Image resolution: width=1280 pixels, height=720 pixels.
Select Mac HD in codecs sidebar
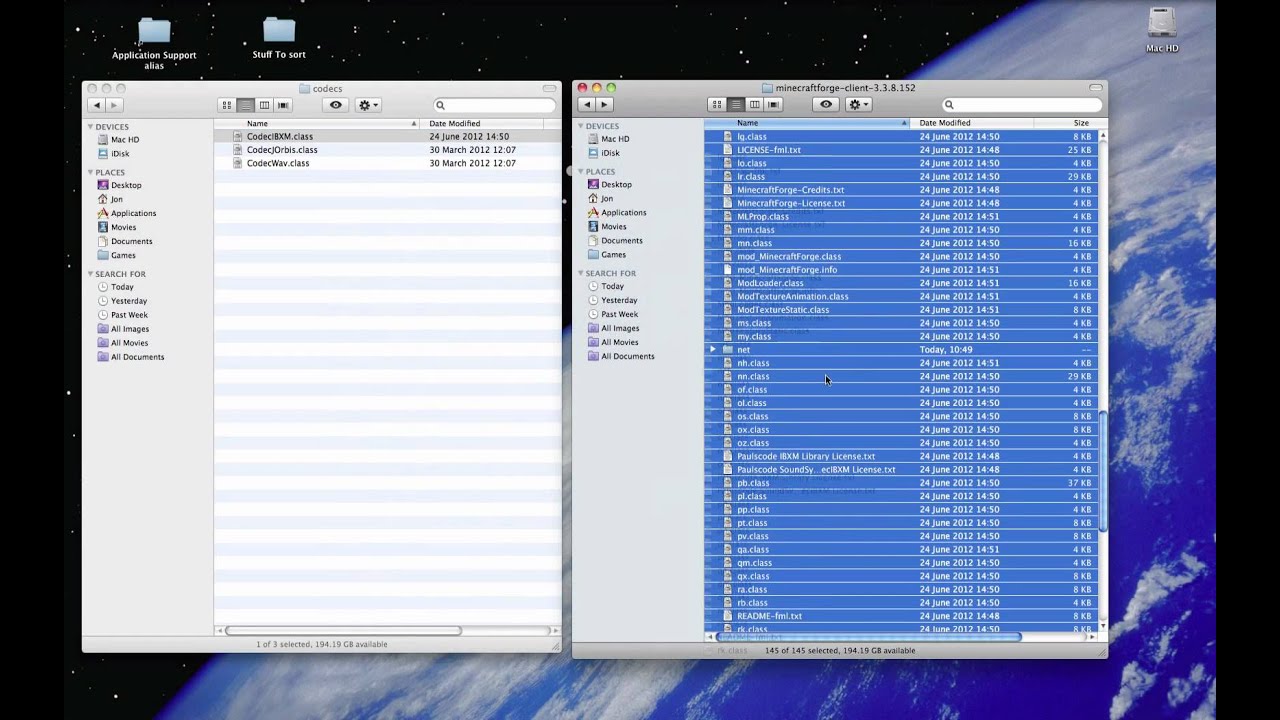pyautogui.click(x=125, y=140)
